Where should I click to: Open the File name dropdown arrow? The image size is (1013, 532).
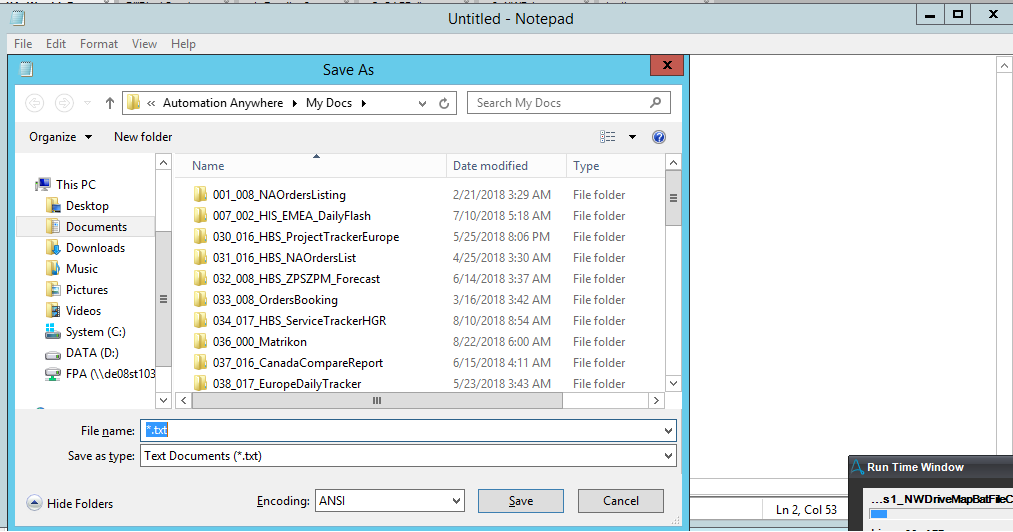[x=668, y=431]
